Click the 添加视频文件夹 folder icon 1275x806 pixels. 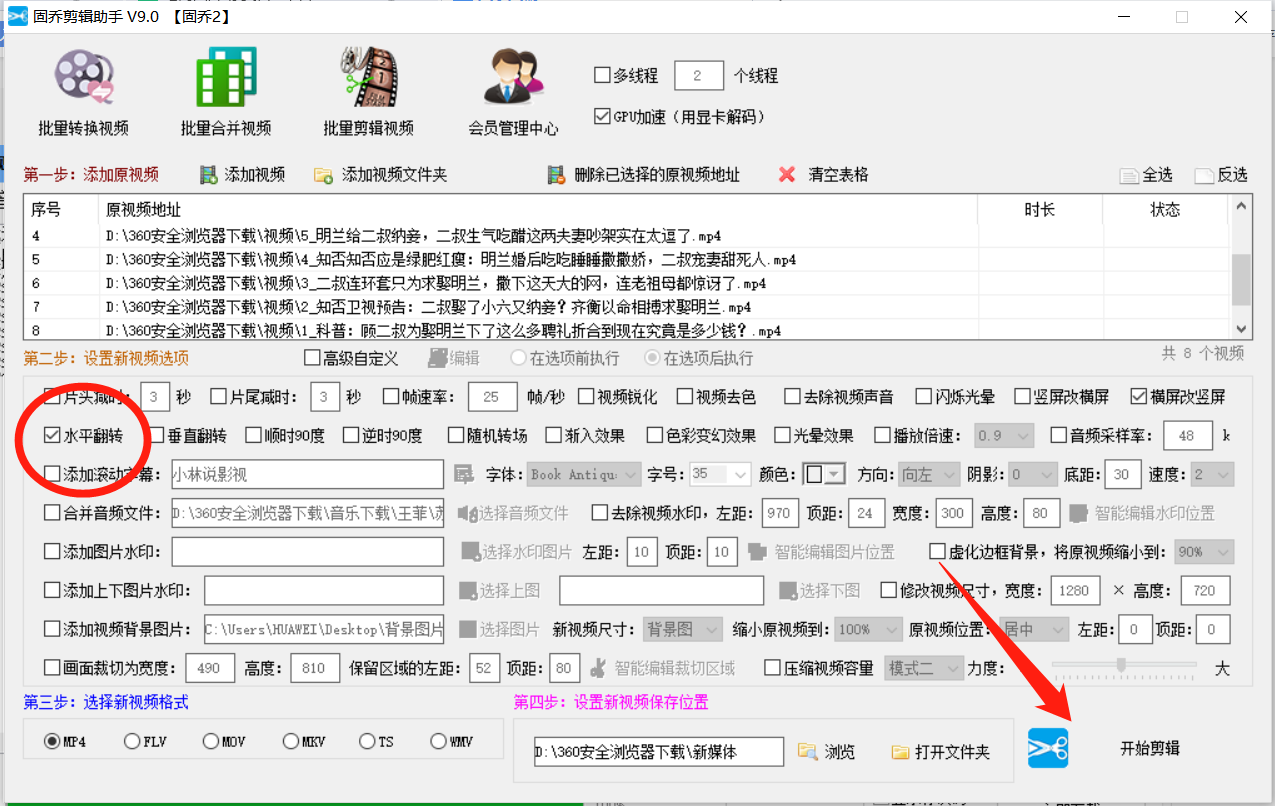coord(324,175)
